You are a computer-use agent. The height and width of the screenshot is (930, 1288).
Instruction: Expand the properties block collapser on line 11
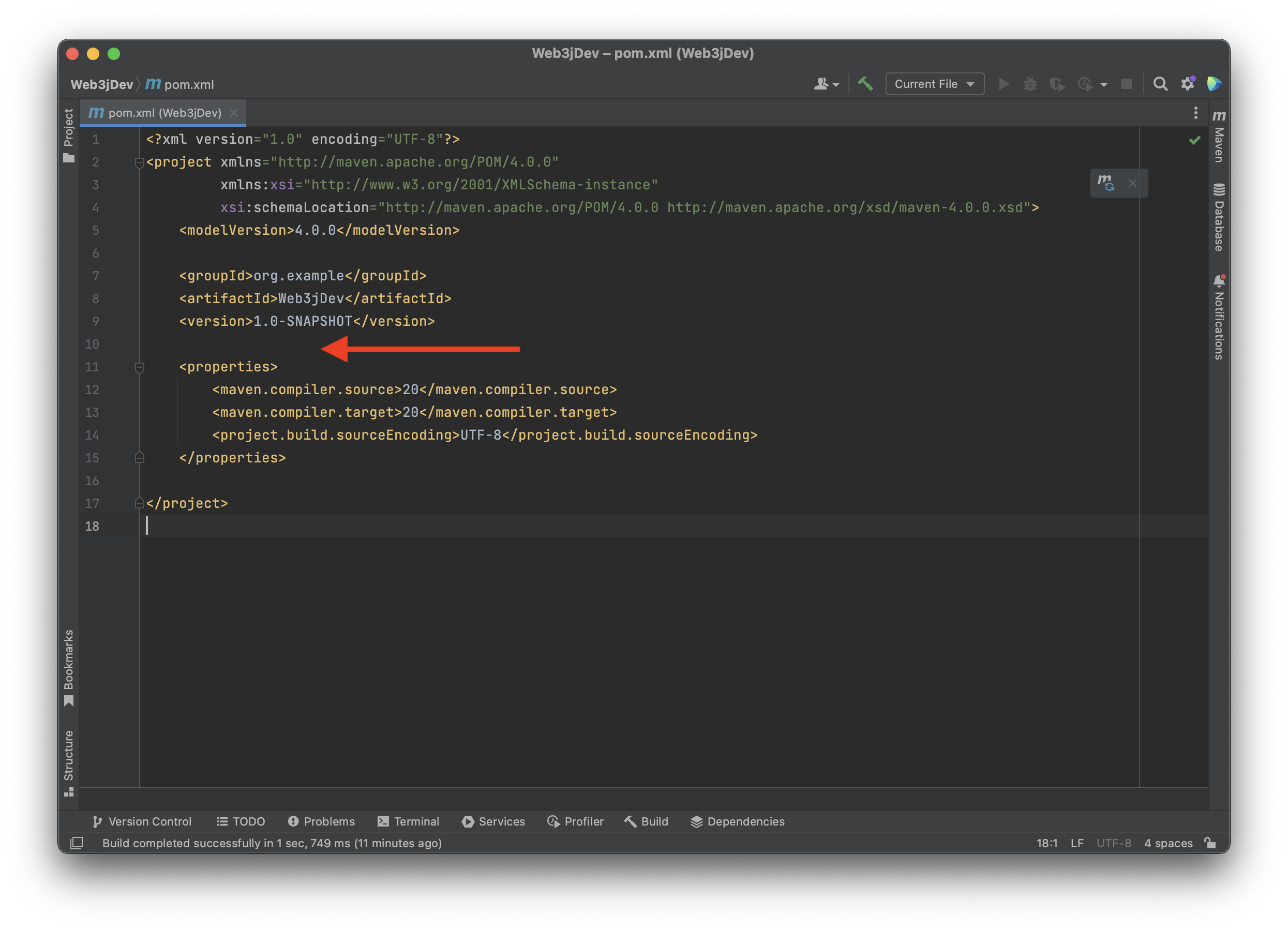pyautogui.click(x=140, y=366)
